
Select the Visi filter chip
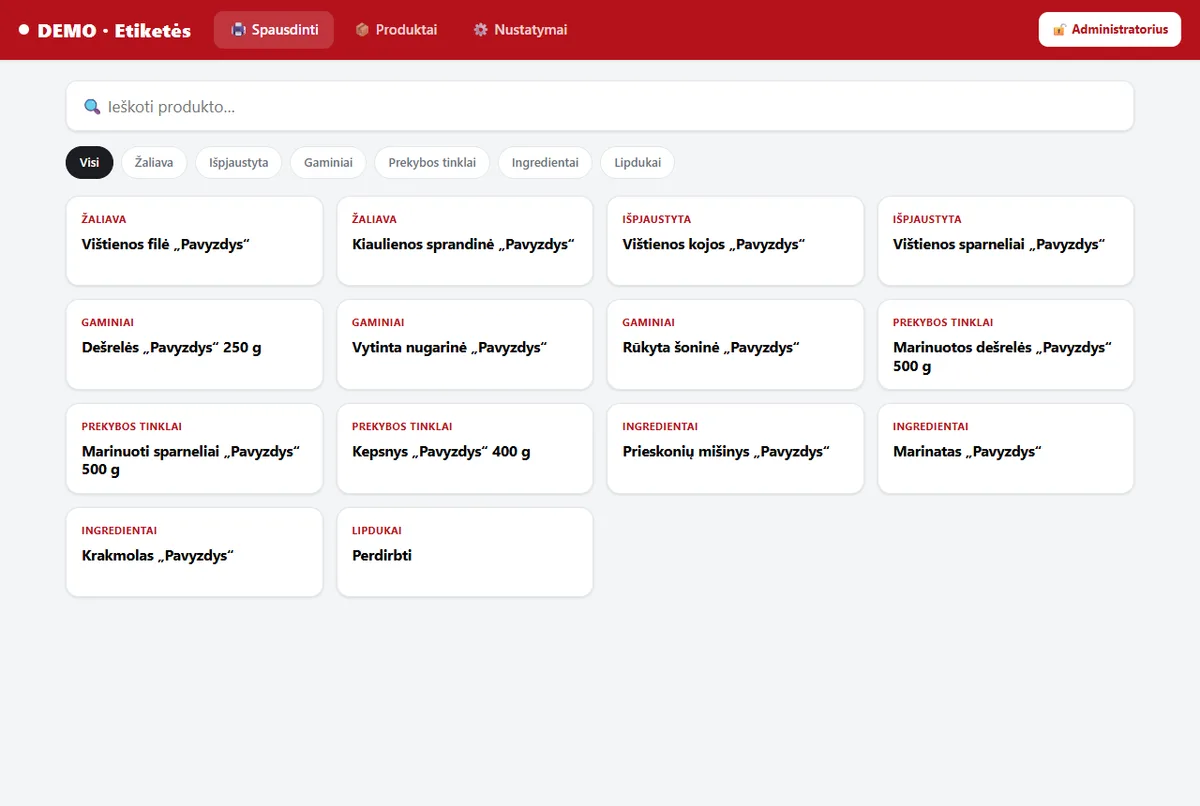(90, 162)
